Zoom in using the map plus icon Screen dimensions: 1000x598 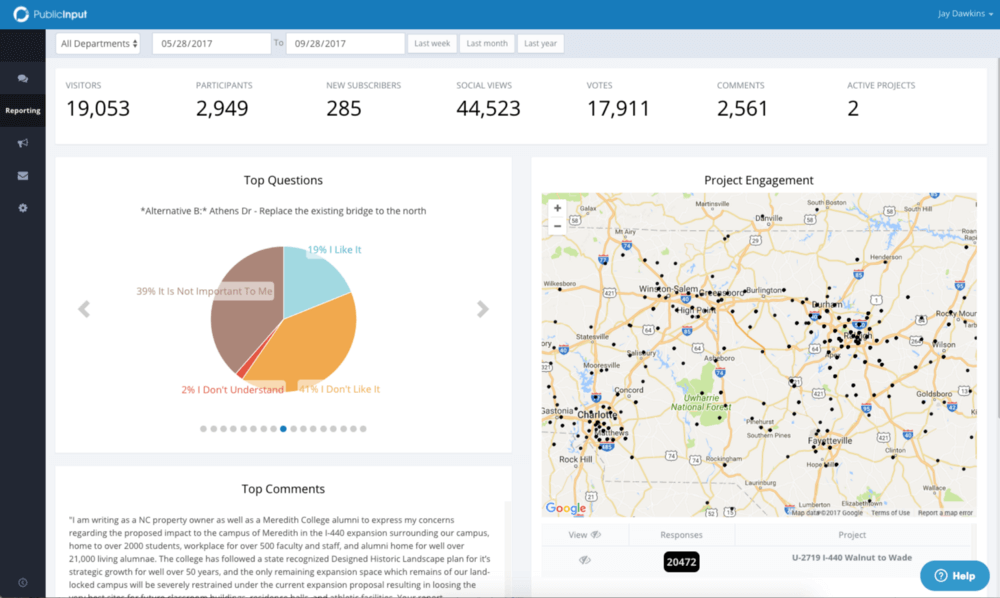tap(556, 208)
